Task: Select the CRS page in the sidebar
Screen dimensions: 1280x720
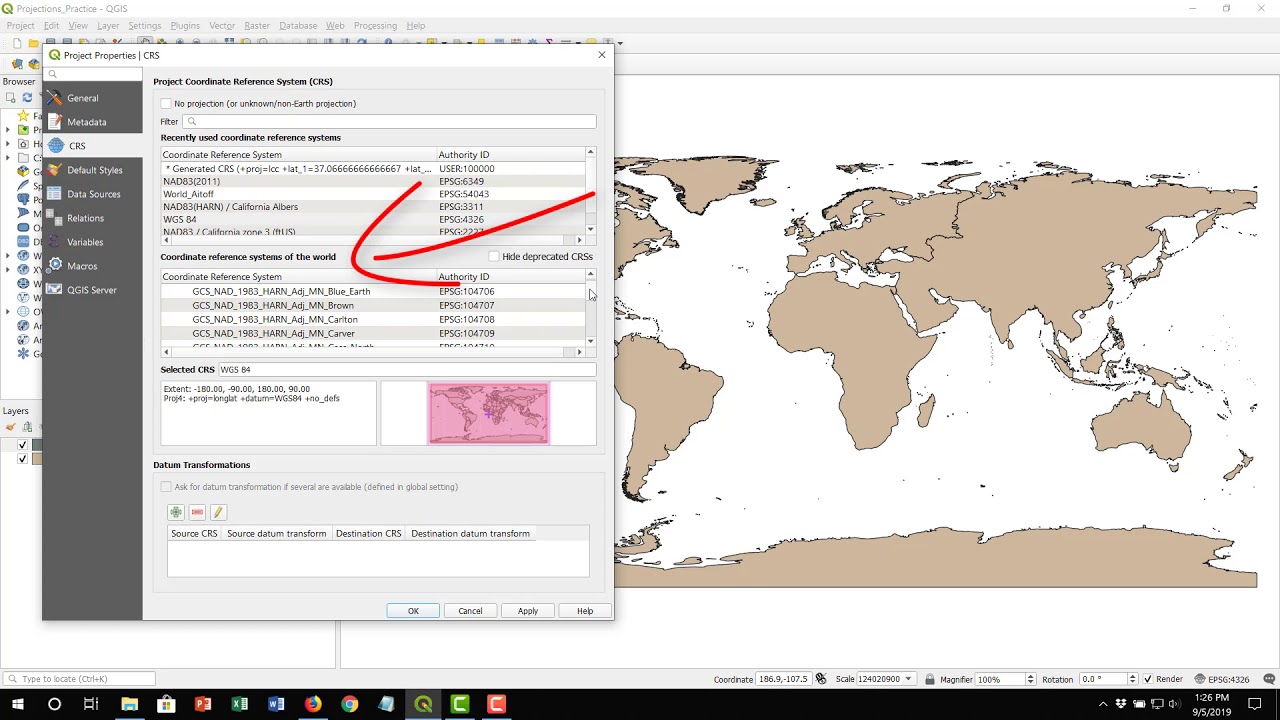Action: (93, 146)
